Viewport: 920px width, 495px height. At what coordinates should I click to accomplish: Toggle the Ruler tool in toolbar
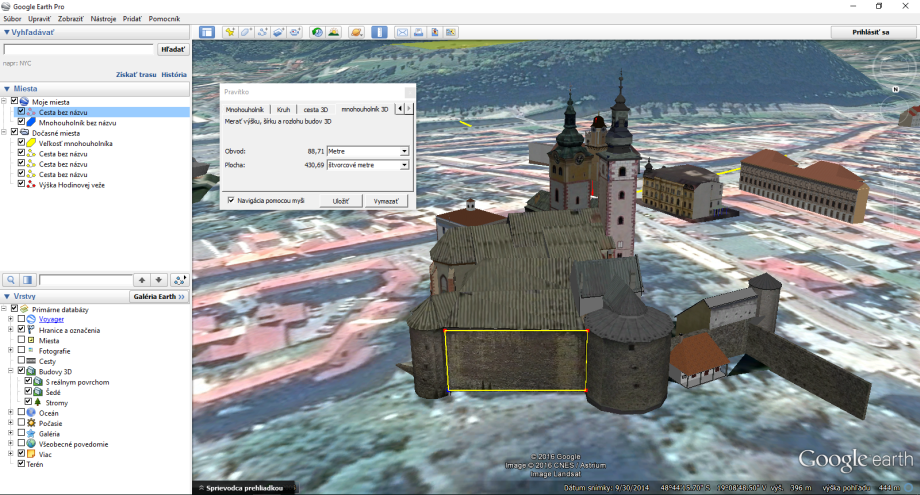380,32
